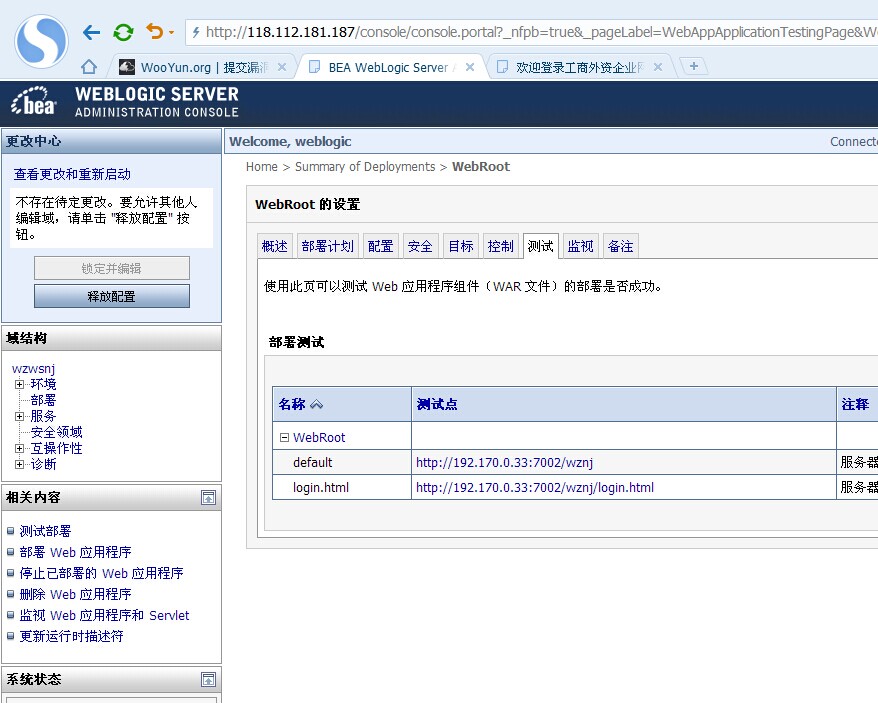This screenshot has height=703, width=878.
Task: Click the 释放配置 button
Action: coord(112,296)
